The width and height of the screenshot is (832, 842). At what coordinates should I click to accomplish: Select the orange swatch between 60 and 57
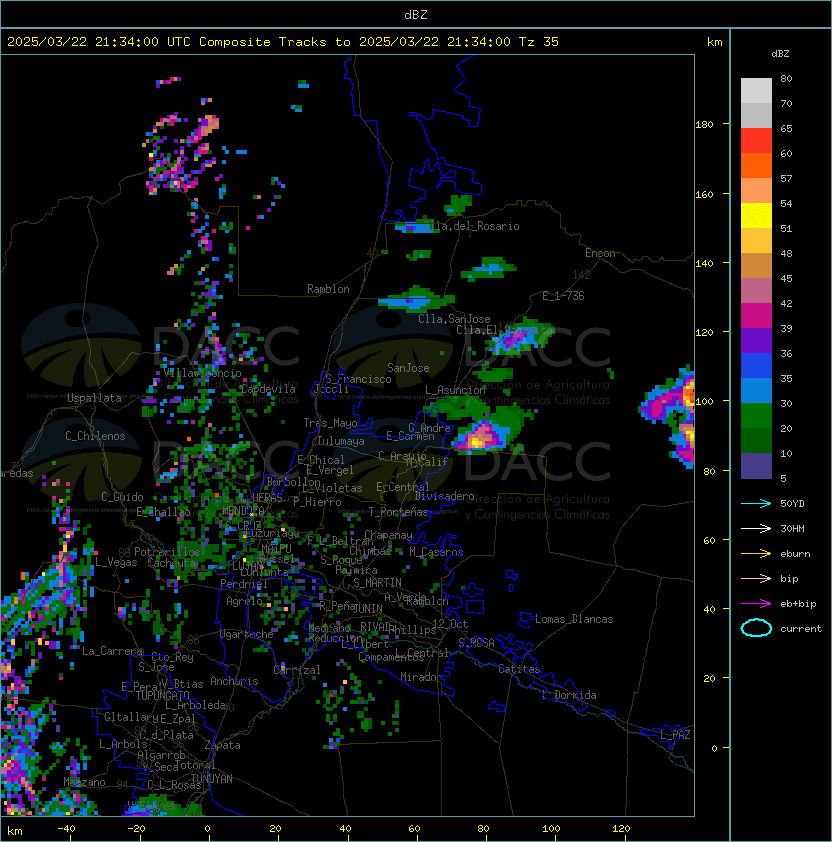coord(756,166)
